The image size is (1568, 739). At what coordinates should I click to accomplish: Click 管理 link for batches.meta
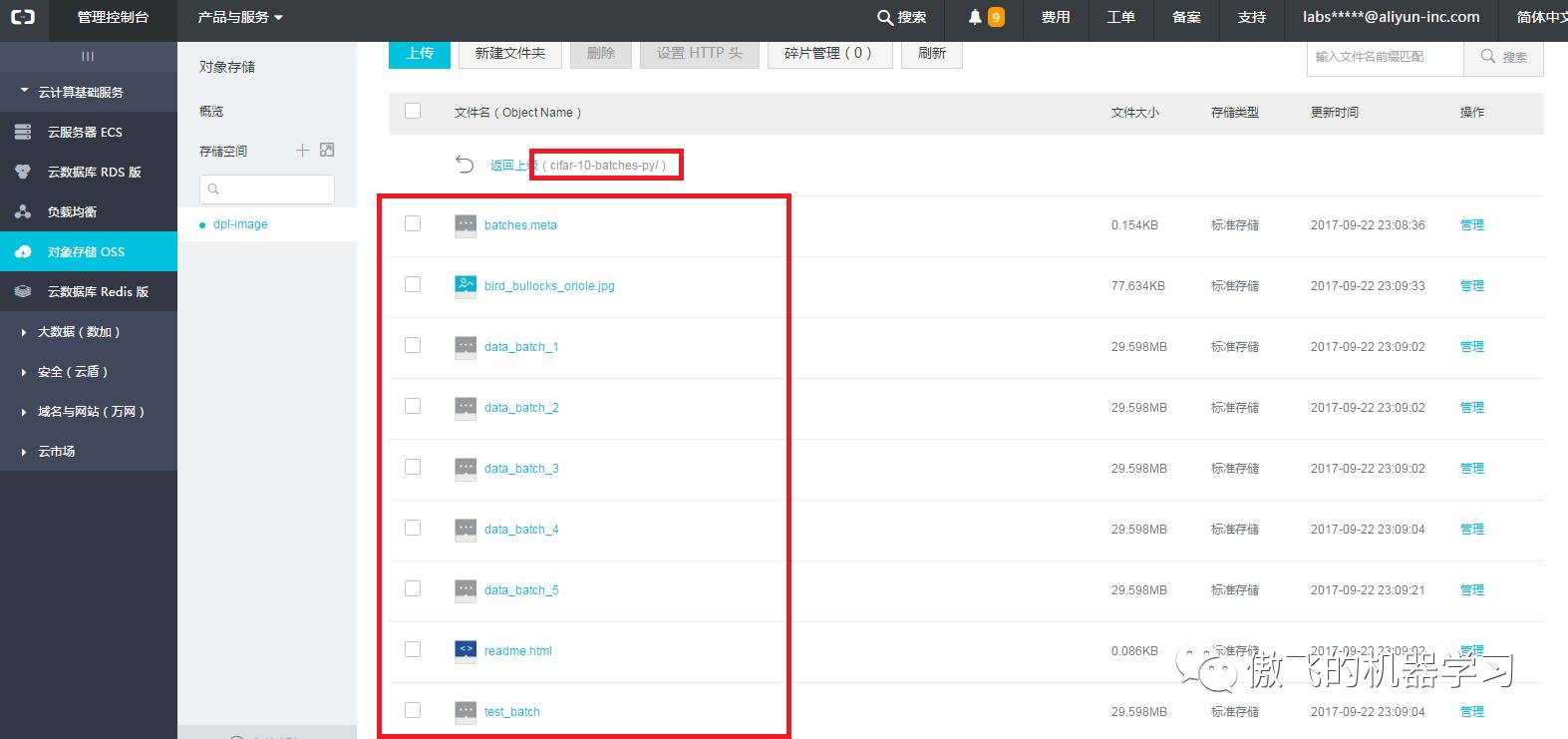(x=1472, y=225)
